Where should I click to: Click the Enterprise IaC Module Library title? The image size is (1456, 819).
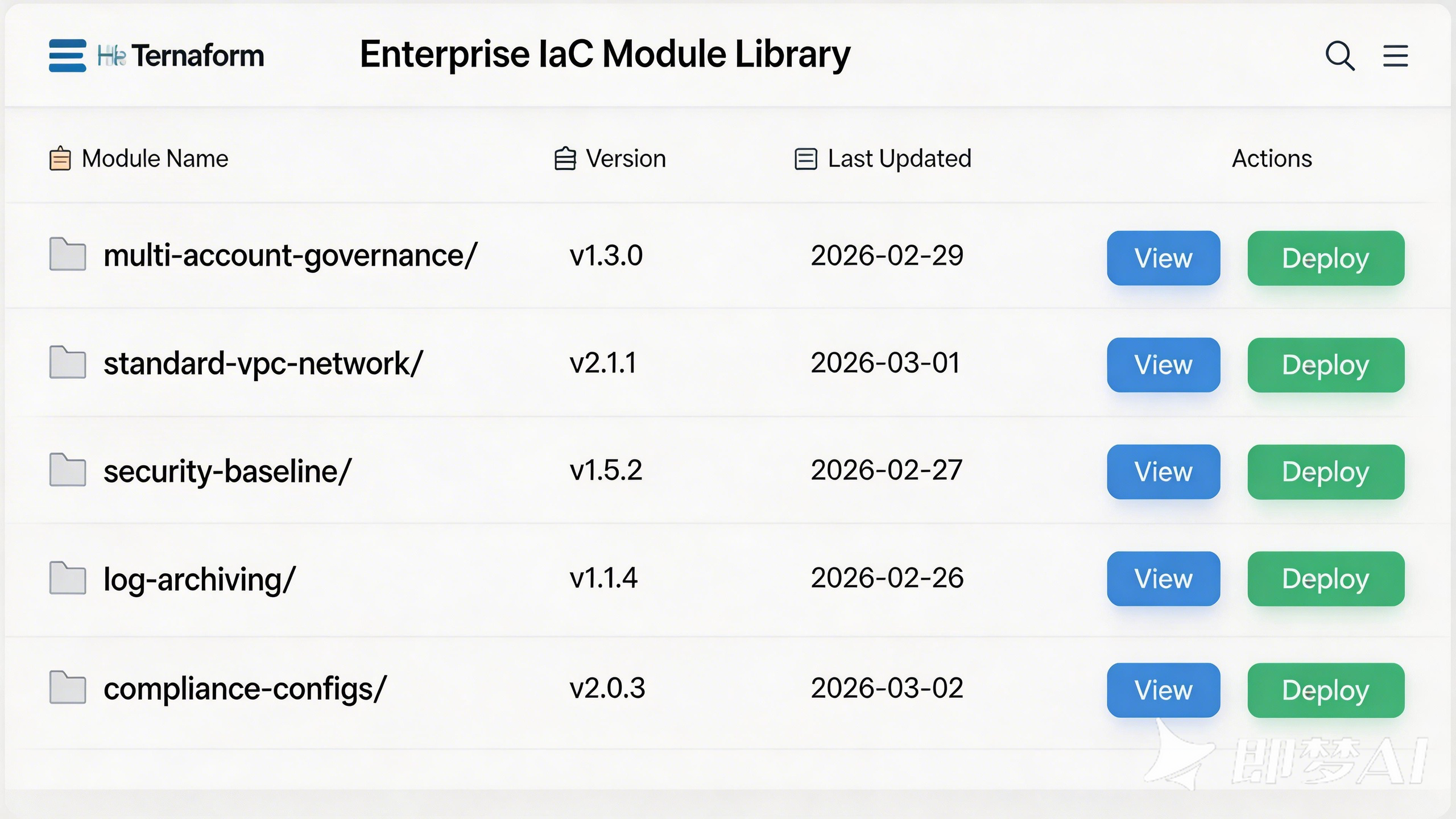tap(605, 55)
